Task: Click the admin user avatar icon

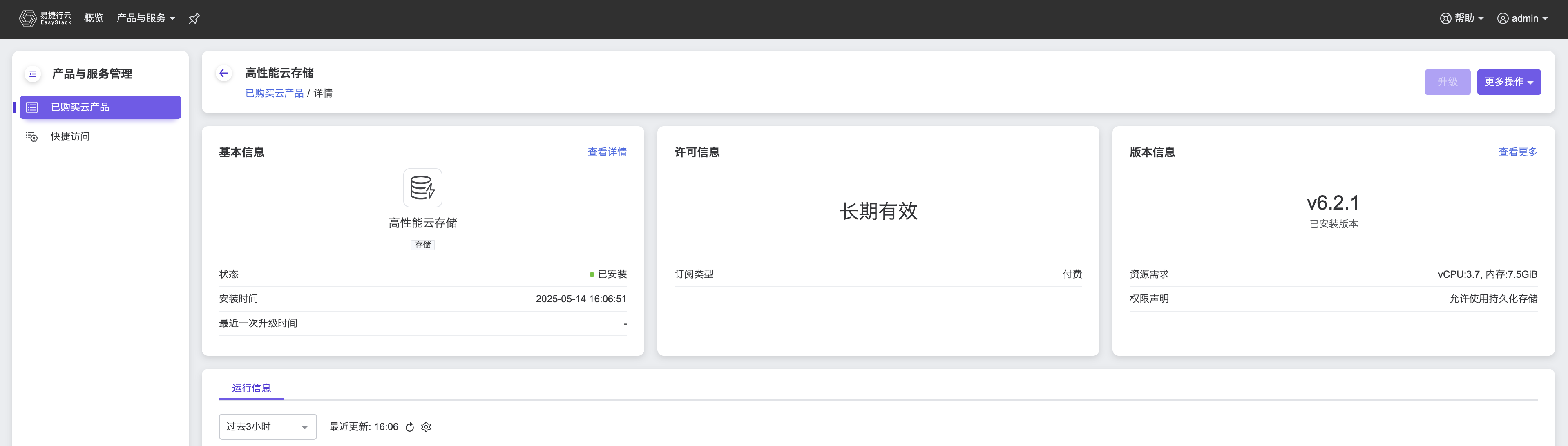Action: [1502, 18]
